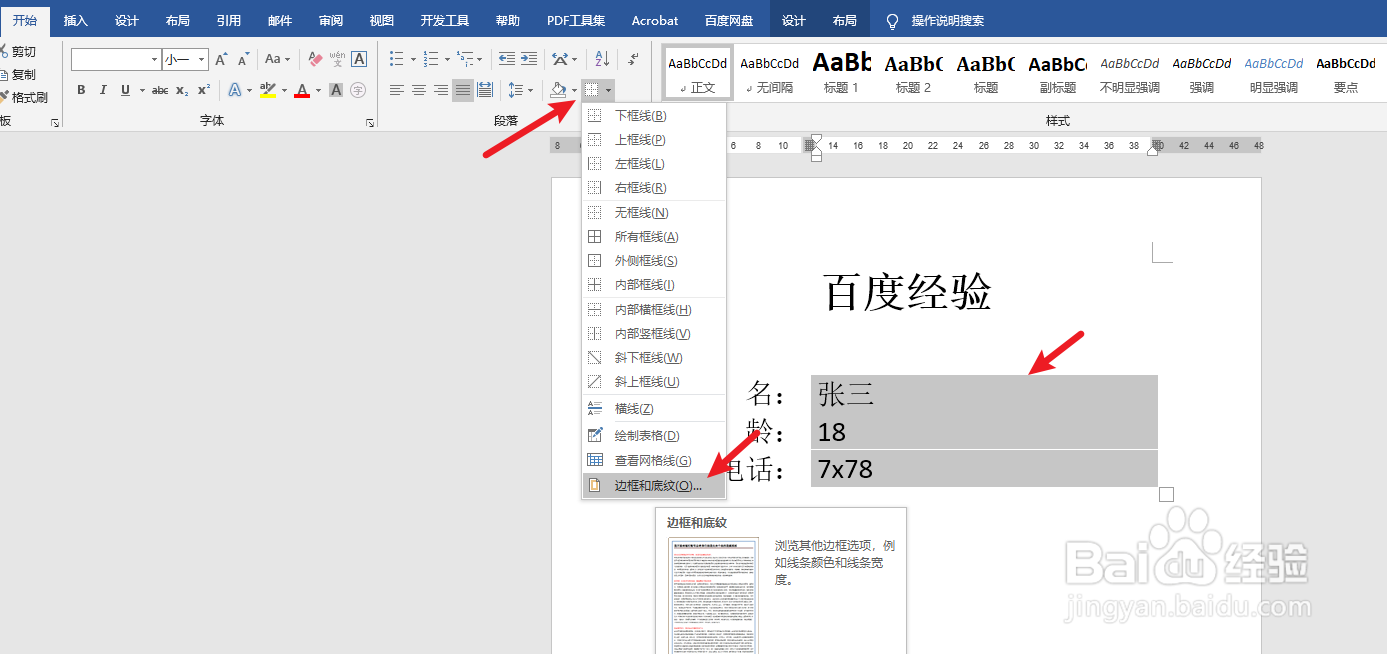This screenshot has height=654, width=1387.
Task: Toggle show paragraph marks icon
Action: (x=632, y=60)
